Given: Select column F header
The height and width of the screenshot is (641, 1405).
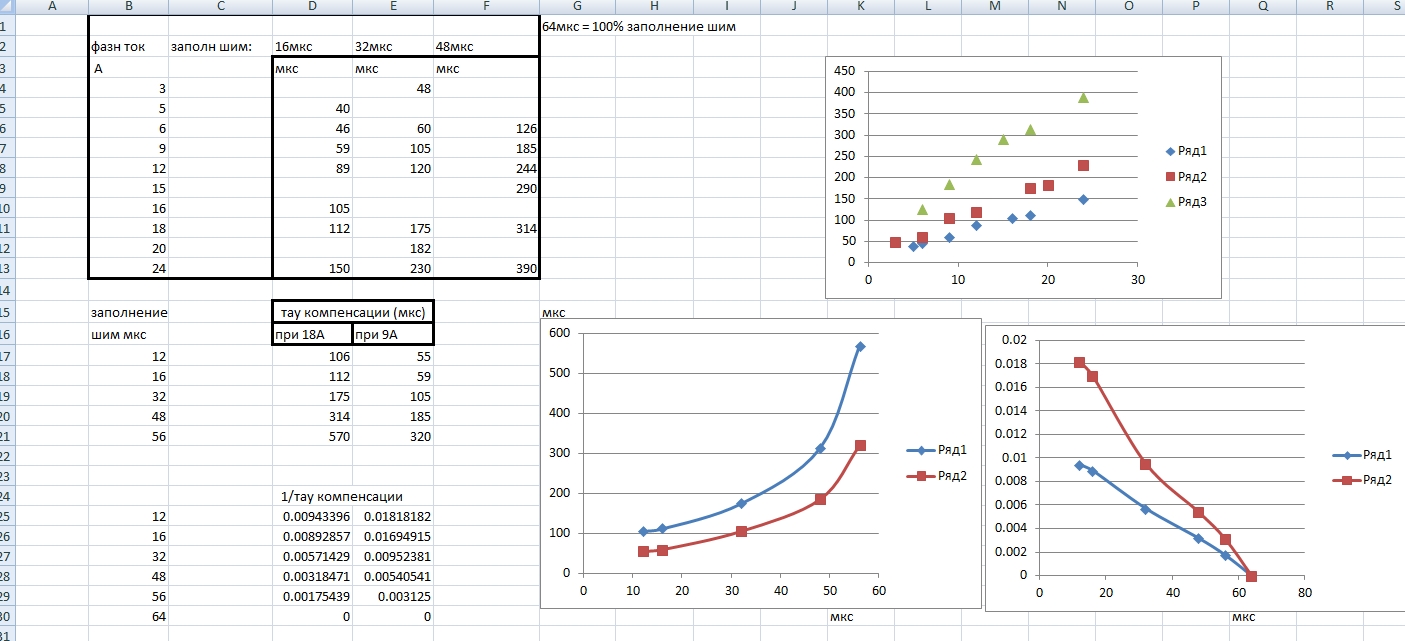Looking at the screenshot, I should [486, 7].
